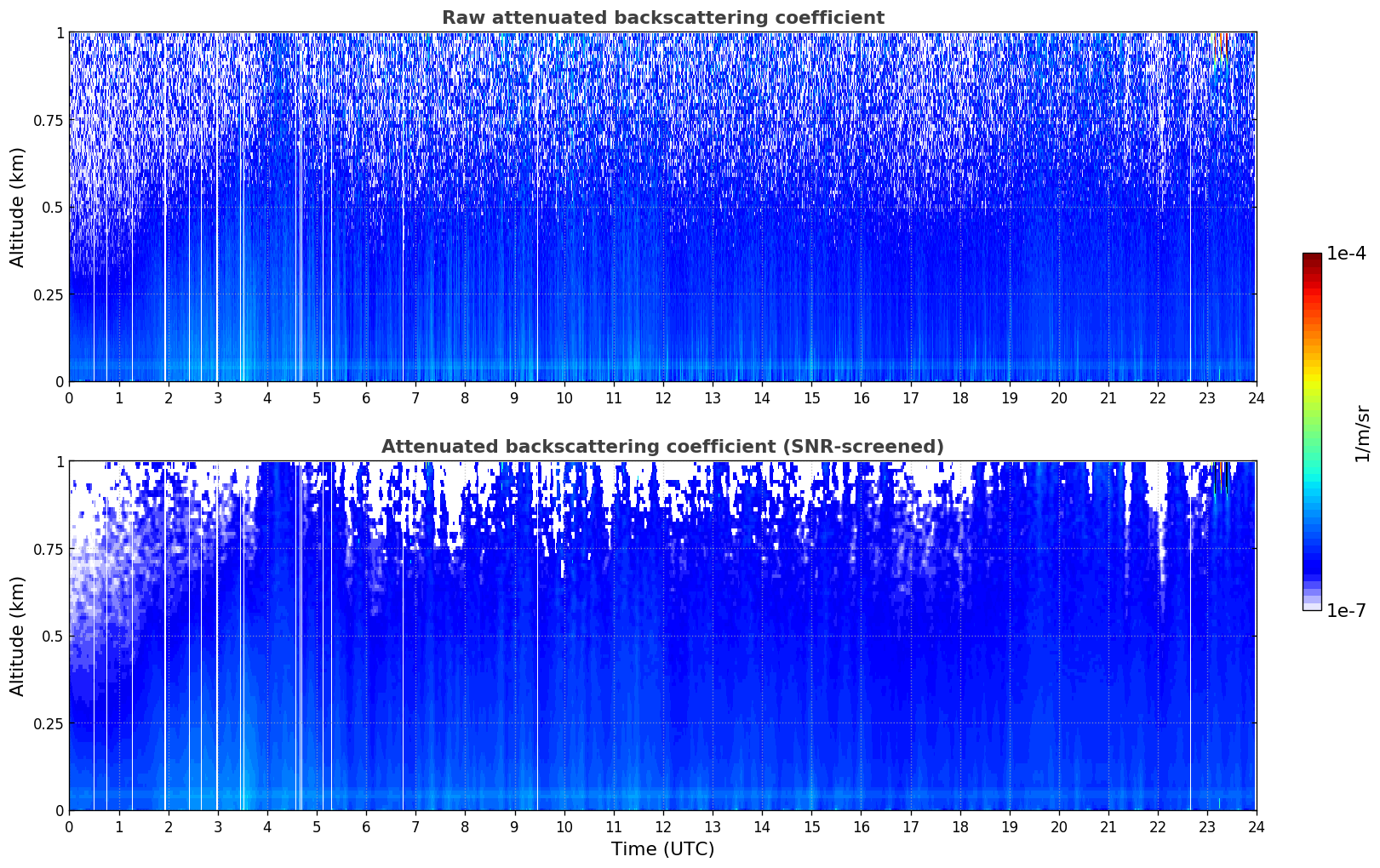1380x868 pixels.
Task: Click the '0.75' altitude tick of the upper plot
Action: [x=49, y=121]
